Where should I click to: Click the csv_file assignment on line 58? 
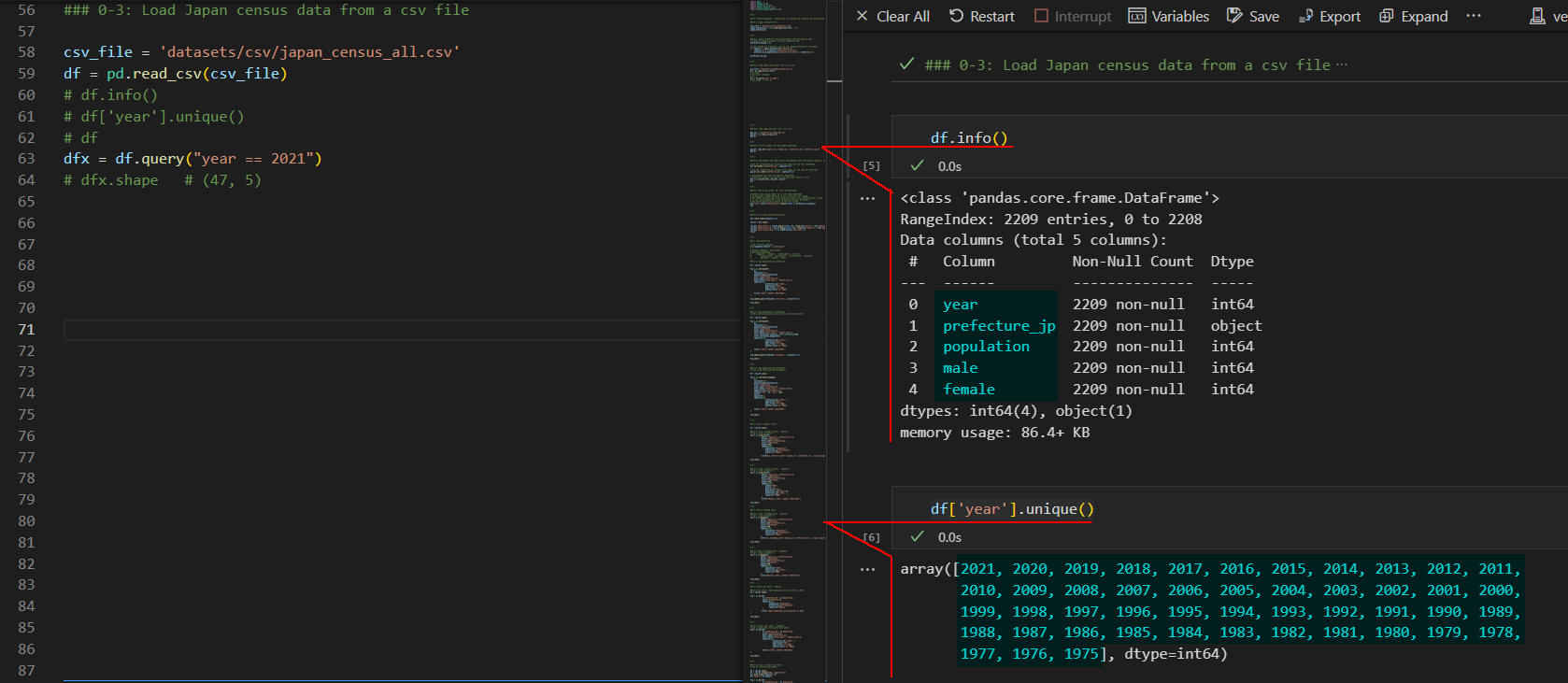point(262,52)
